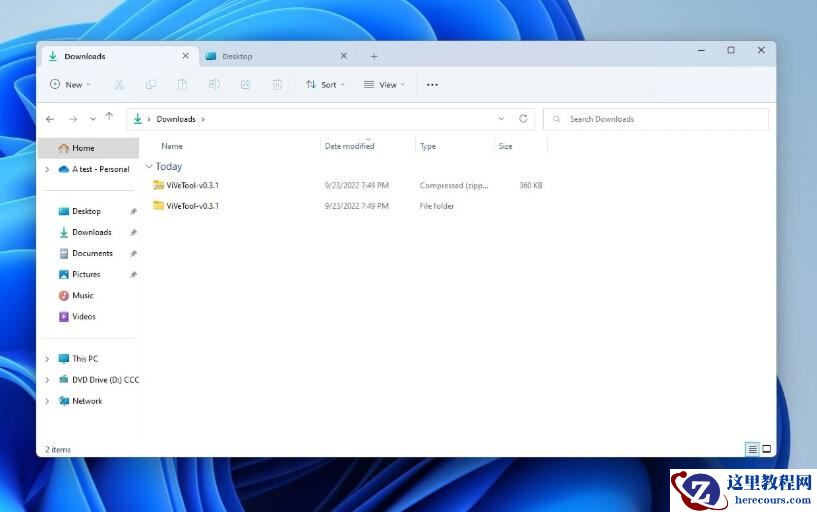Select Home in navigation pane
The width and height of the screenshot is (817, 512).
tap(89, 148)
